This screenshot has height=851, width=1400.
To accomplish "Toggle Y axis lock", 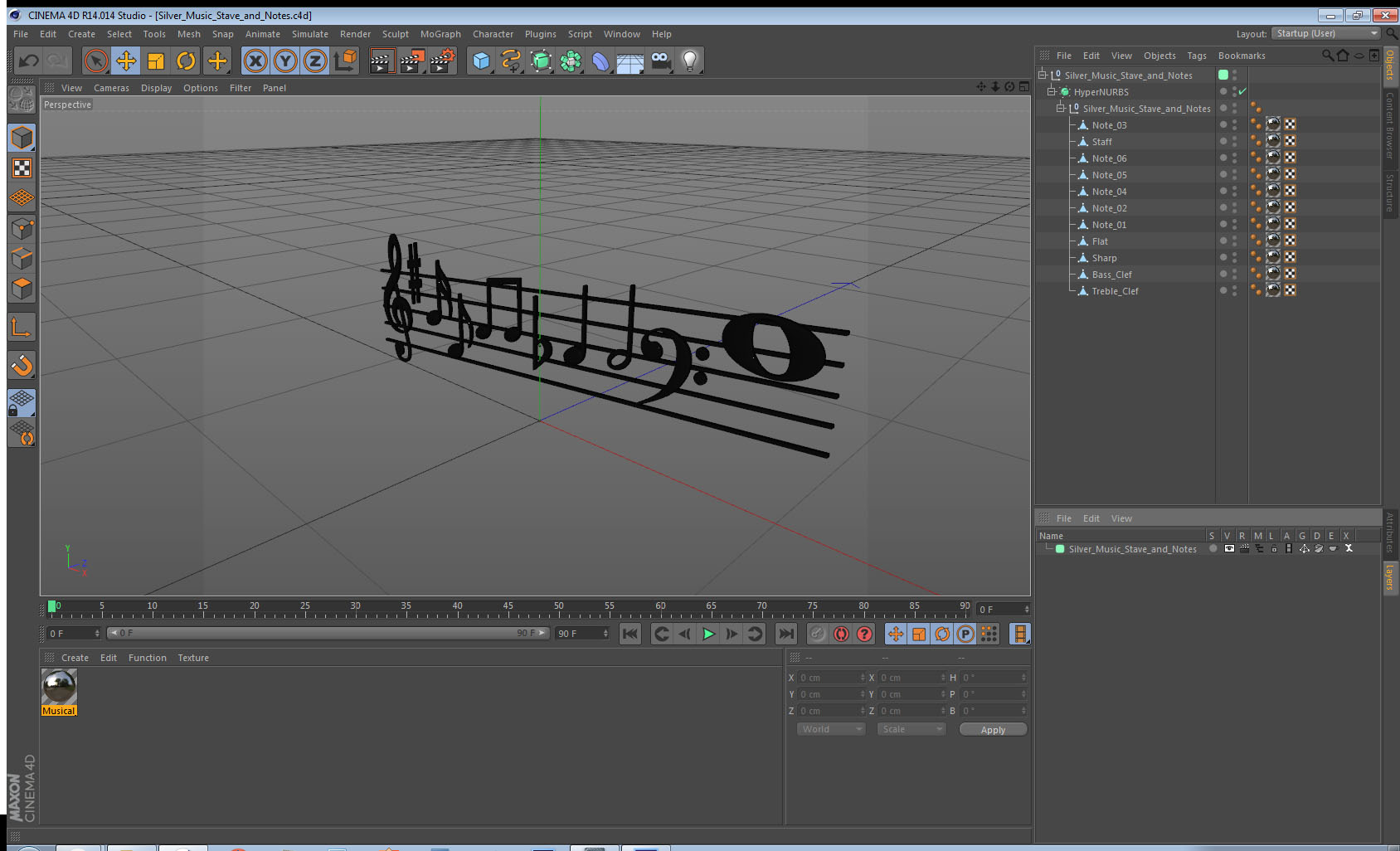I will [285, 61].
